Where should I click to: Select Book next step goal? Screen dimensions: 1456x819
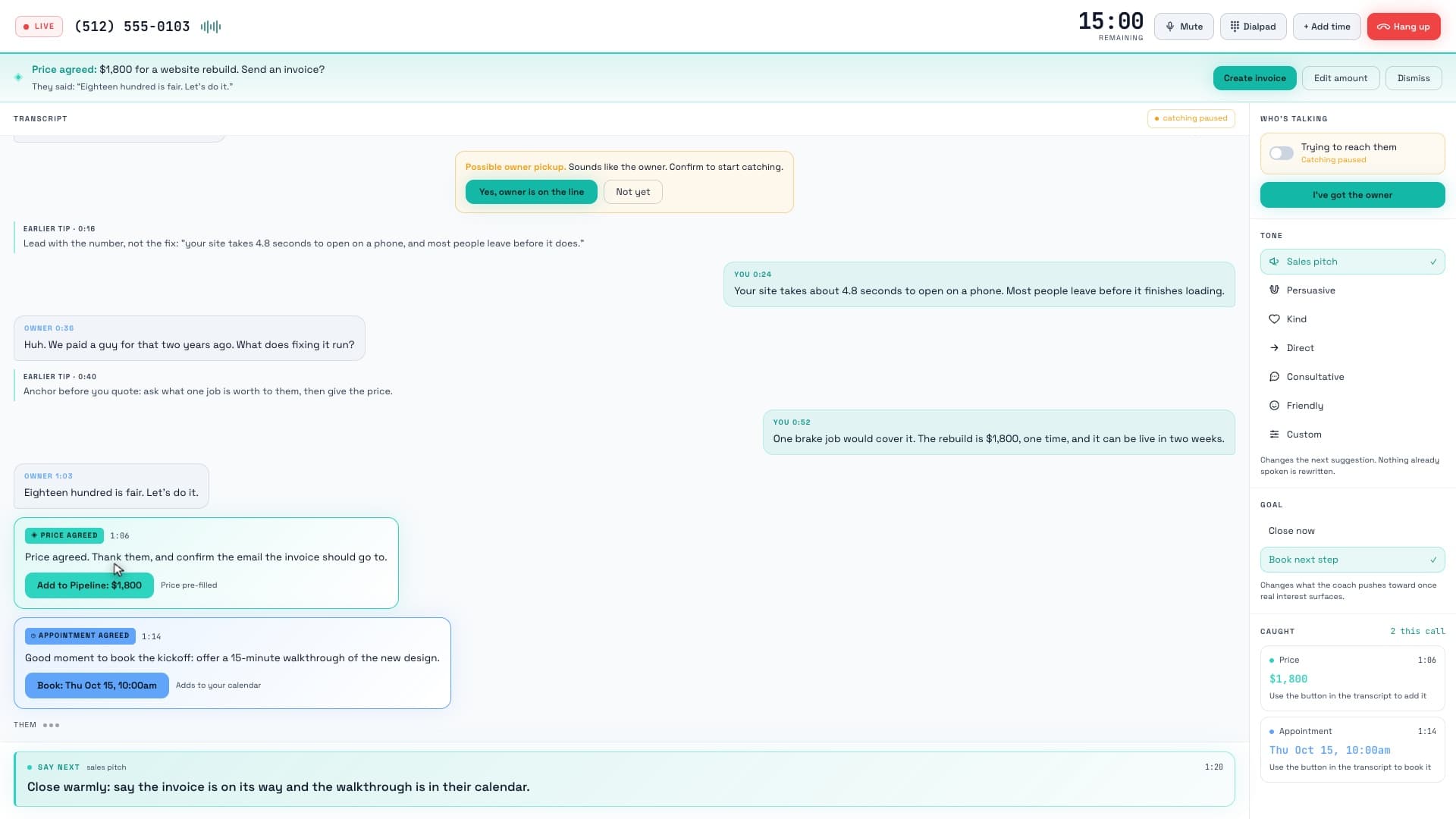tap(1352, 560)
